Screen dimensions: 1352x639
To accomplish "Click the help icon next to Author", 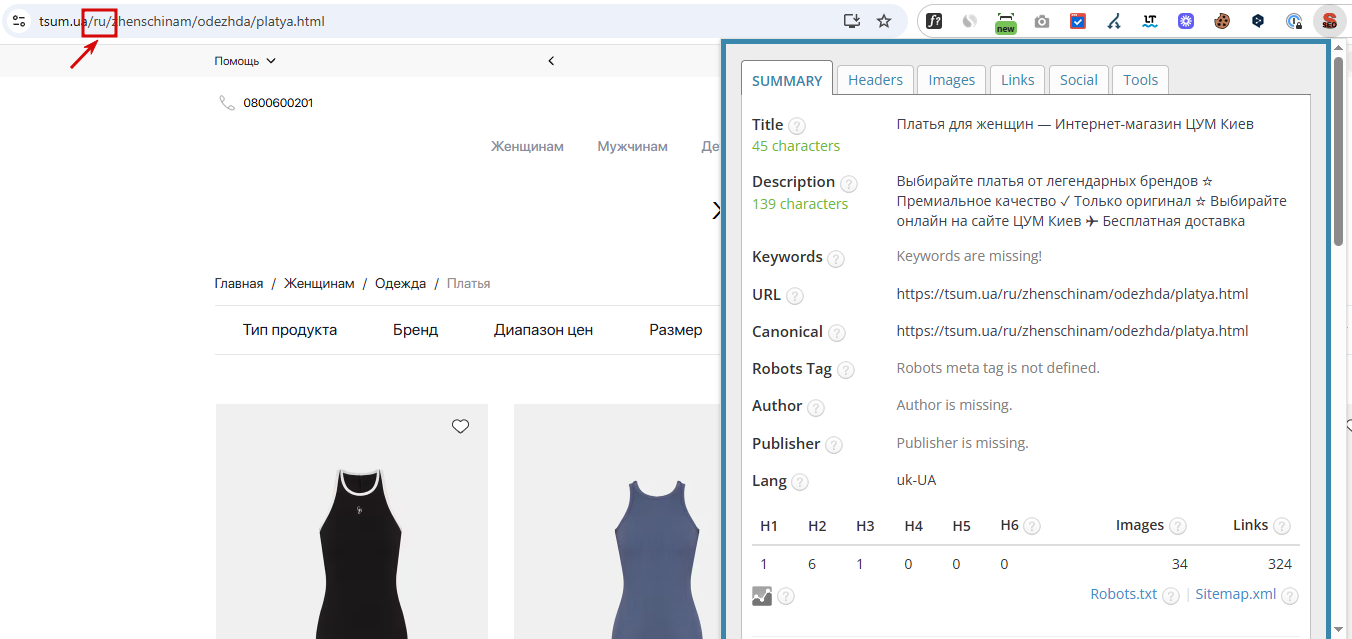I will (x=816, y=407).
